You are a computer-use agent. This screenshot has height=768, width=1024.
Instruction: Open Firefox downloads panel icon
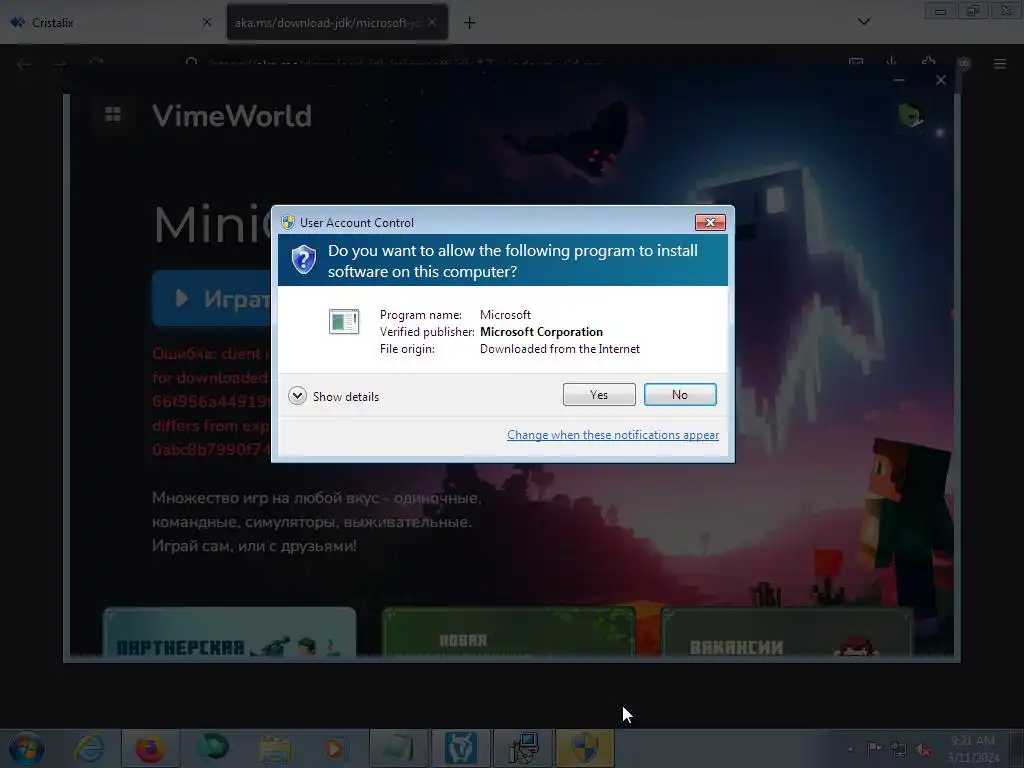coord(891,62)
